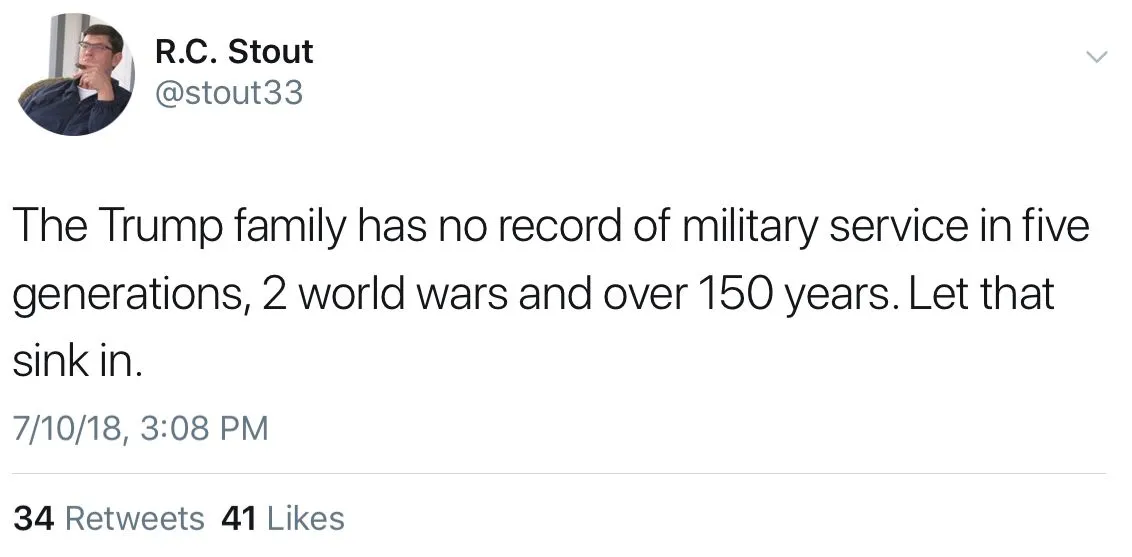Open the @stout33 handle link
Screen dimensions: 1132x557
(229, 94)
